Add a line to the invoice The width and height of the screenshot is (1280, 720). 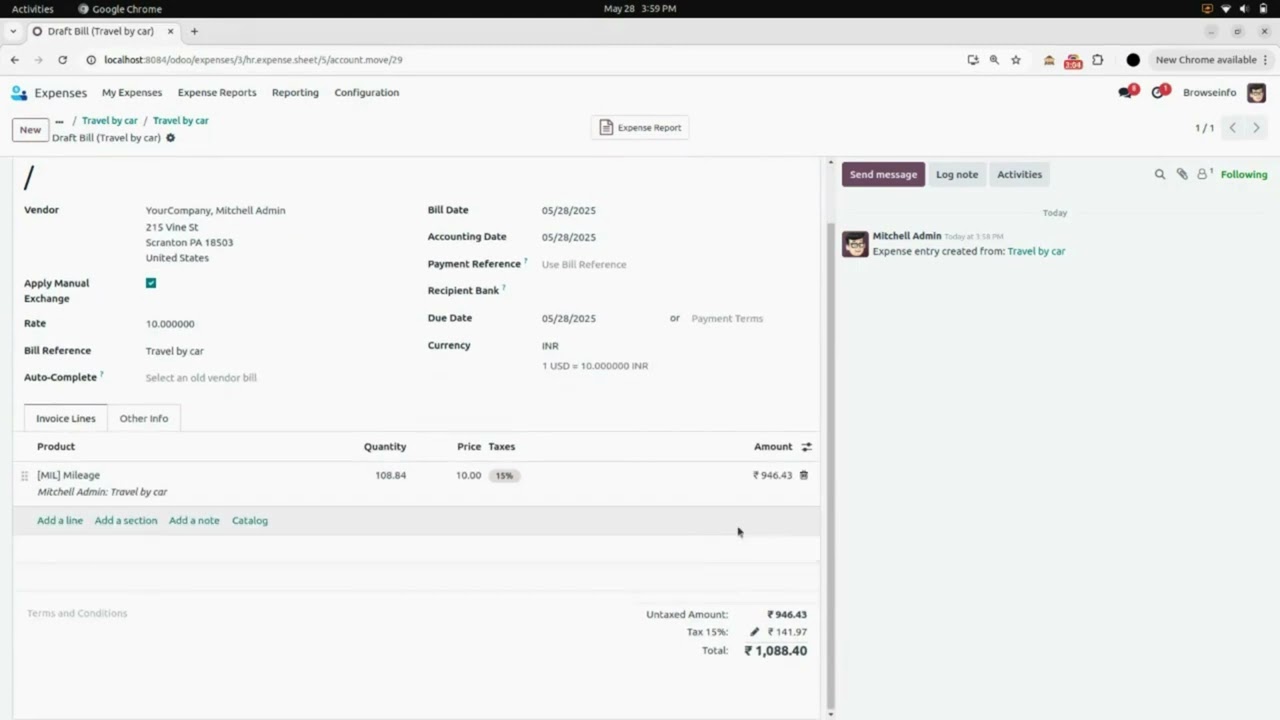[x=60, y=520]
